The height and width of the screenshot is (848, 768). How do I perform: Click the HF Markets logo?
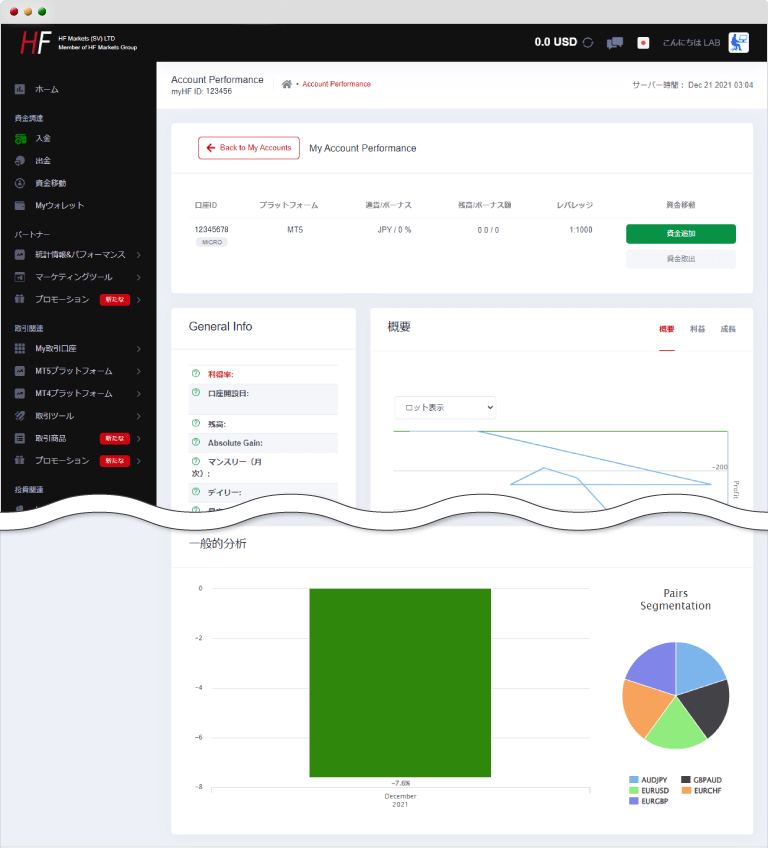(x=36, y=43)
